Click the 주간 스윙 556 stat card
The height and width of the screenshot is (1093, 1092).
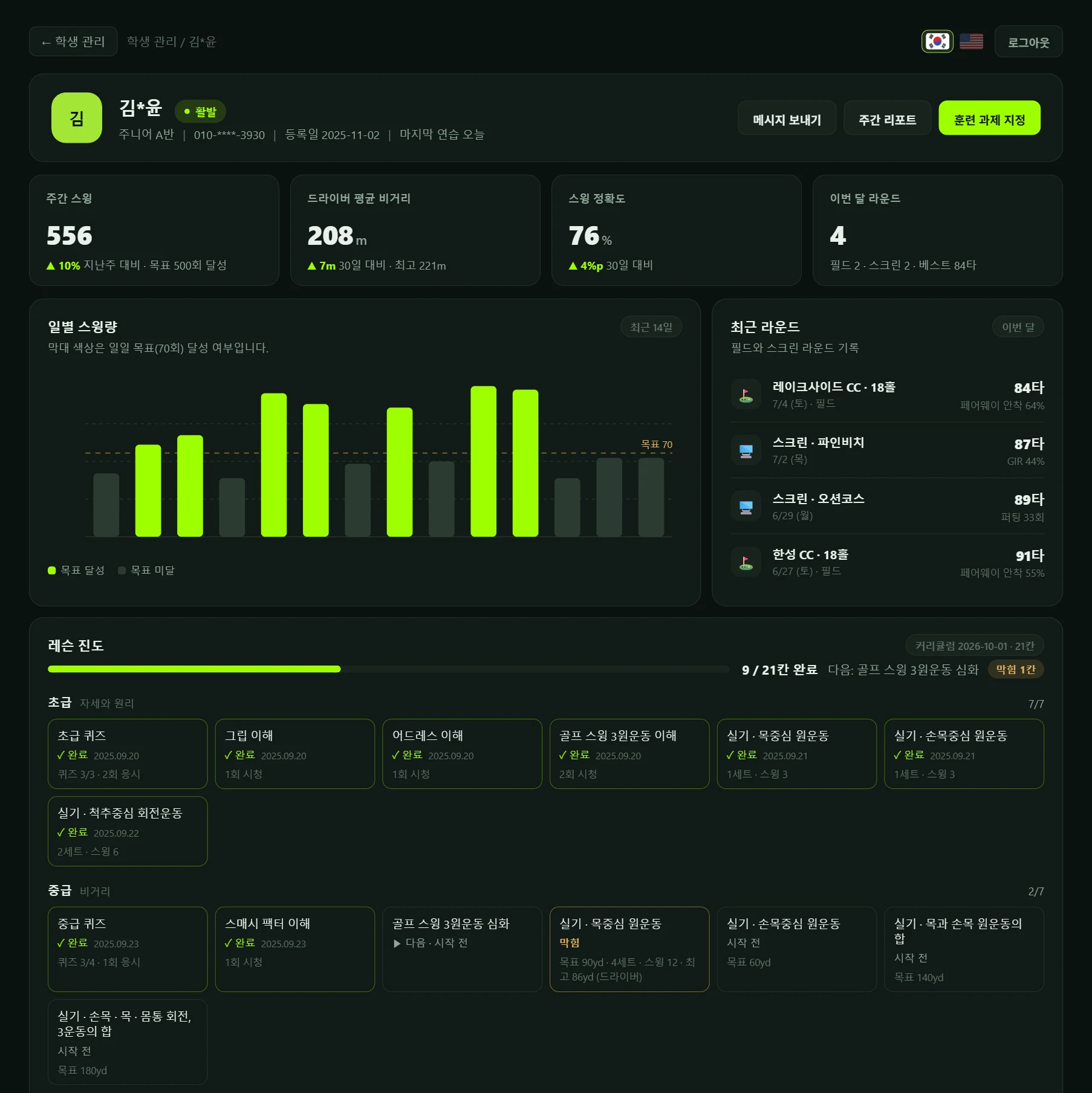coord(154,230)
